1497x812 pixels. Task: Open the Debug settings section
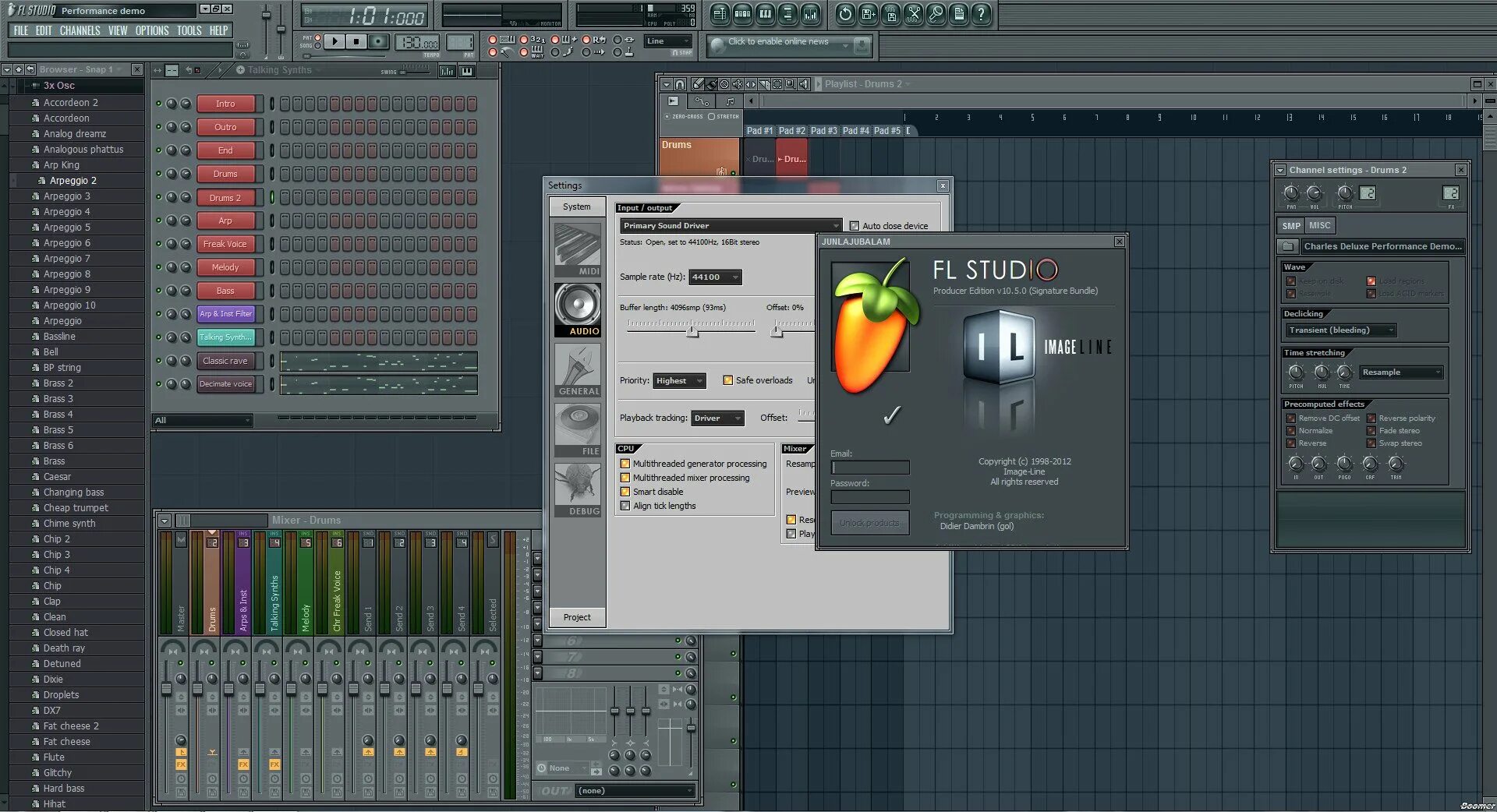pyautogui.click(x=578, y=489)
